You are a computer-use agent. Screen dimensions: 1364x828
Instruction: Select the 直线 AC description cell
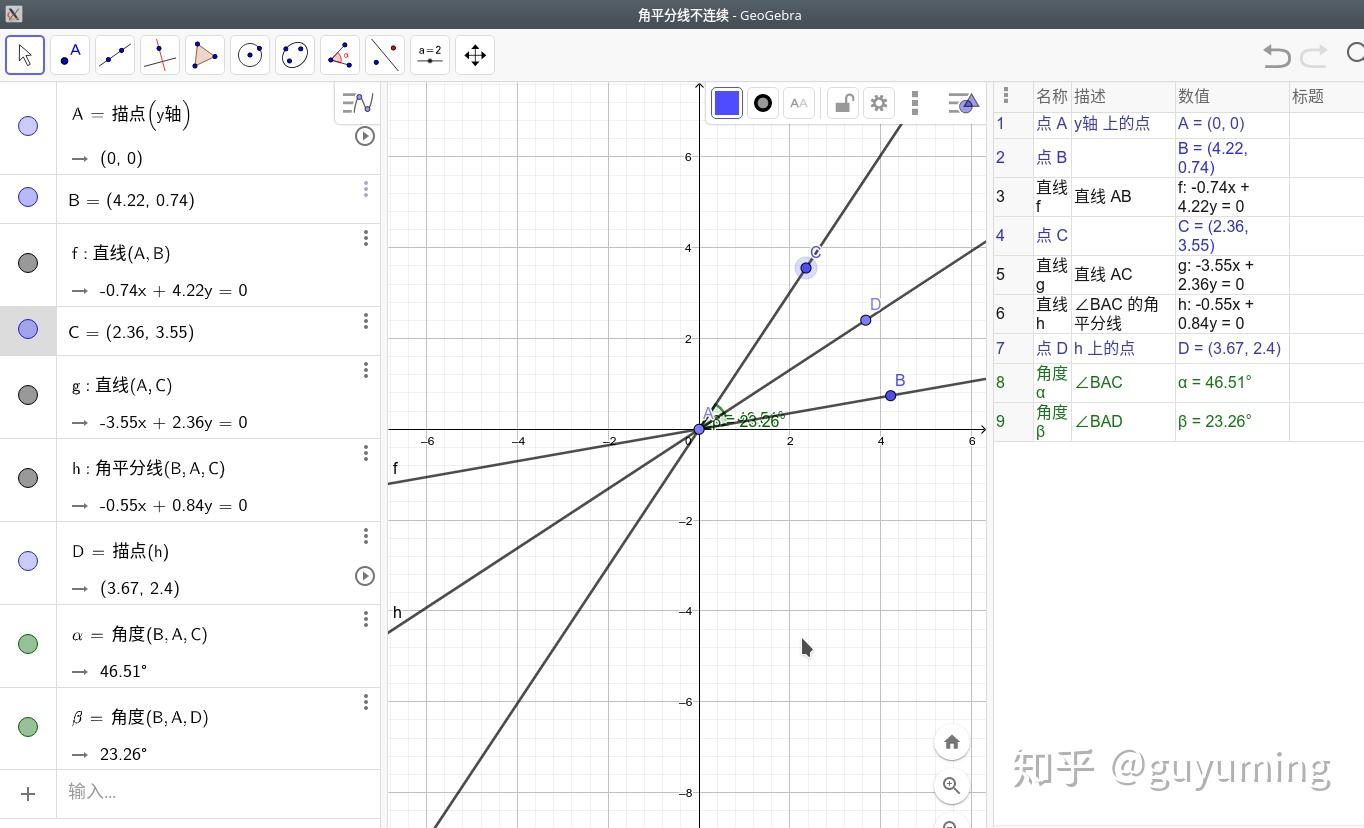(x=1123, y=274)
